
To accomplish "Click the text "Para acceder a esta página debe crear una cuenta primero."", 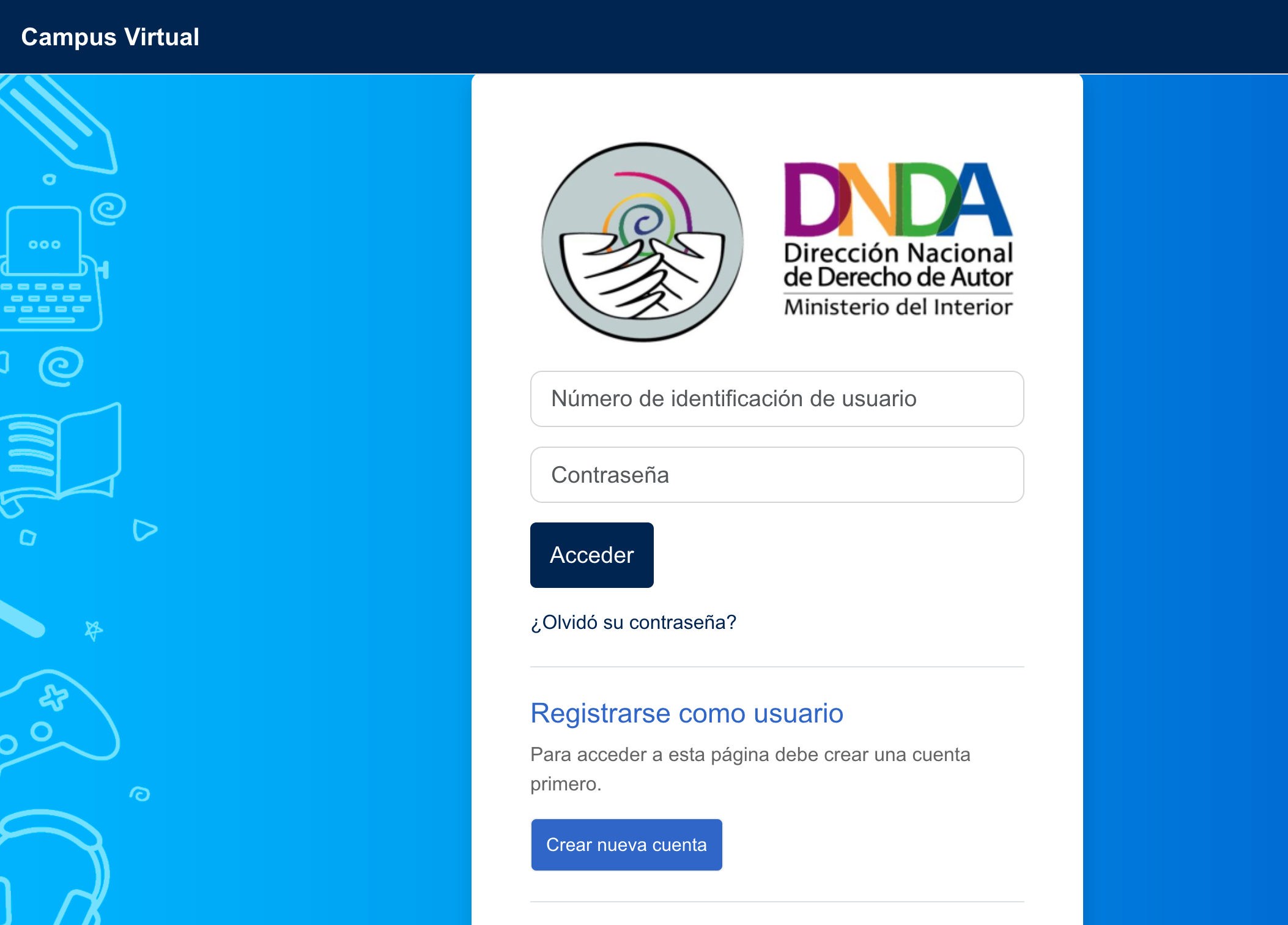I will click(x=750, y=769).
